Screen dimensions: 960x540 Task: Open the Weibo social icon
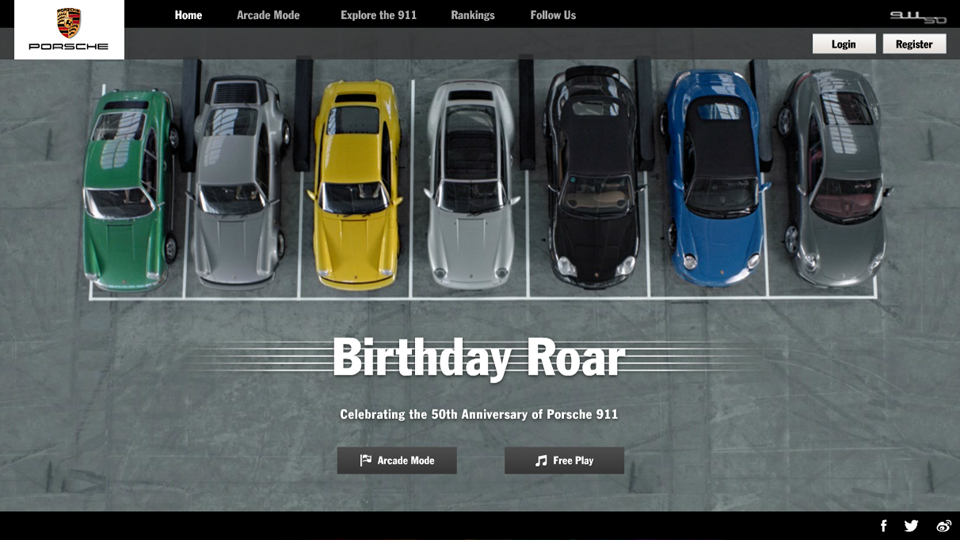pyautogui.click(x=943, y=526)
